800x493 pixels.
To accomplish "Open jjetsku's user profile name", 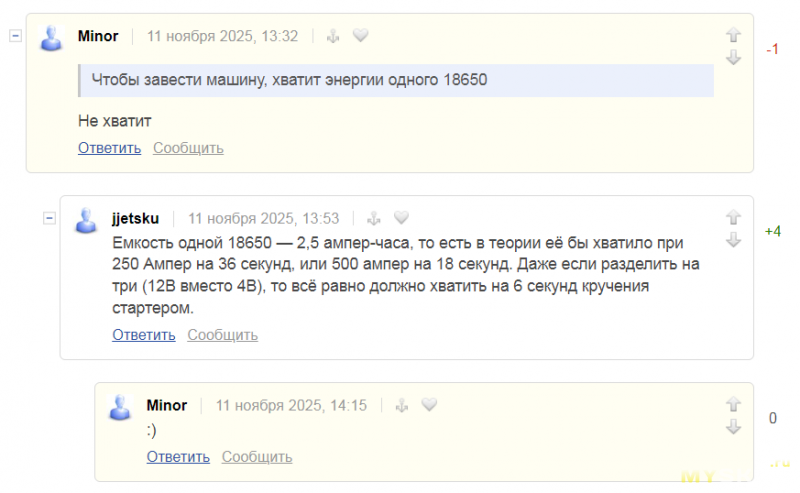I will (135, 218).
